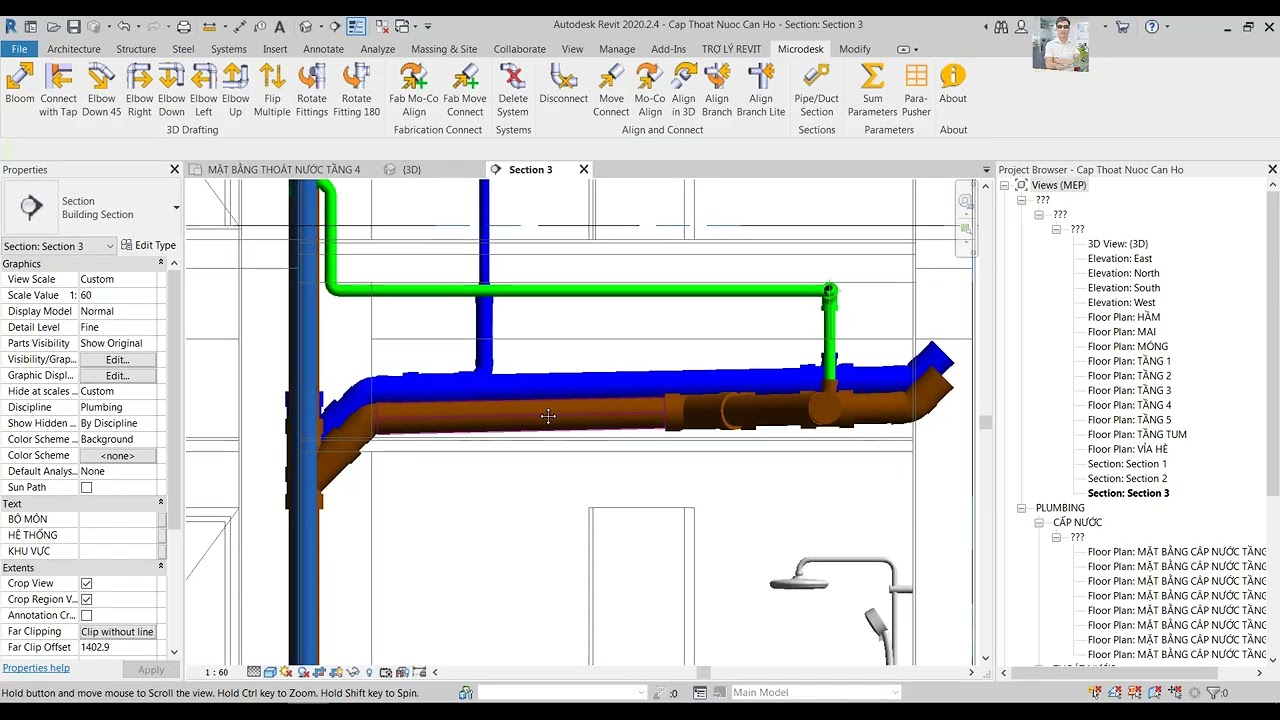
Task: Select the Elbow Right tool
Action: click(x=139, y=90)
